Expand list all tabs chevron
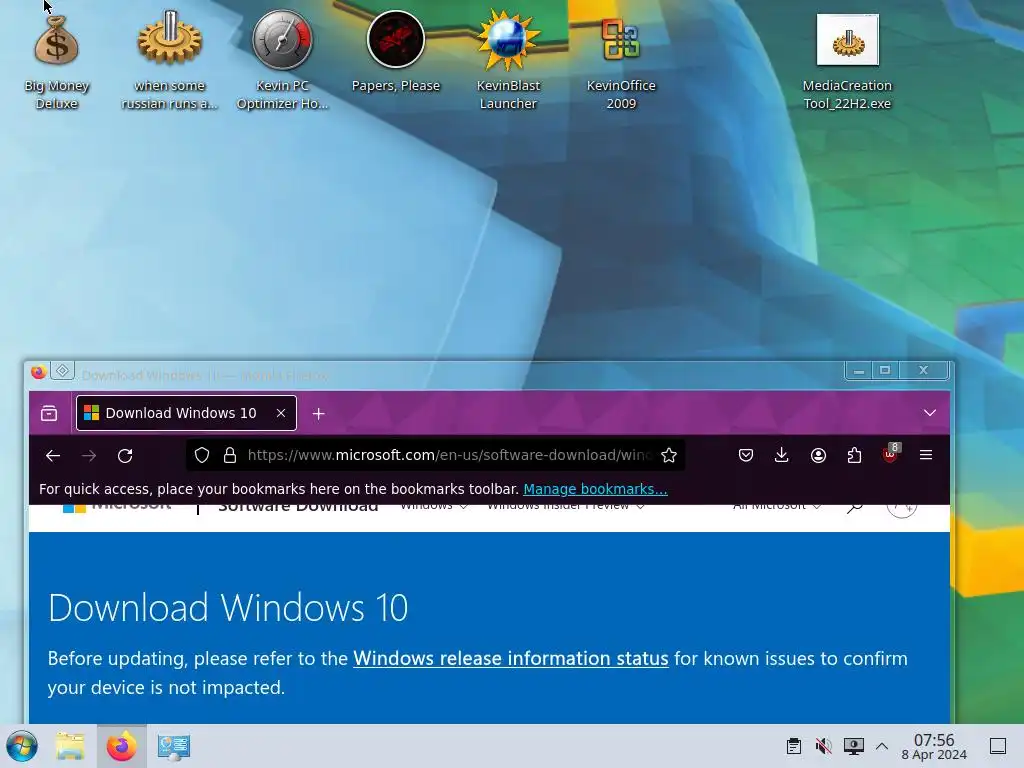Screen dimensions: 1024x768 coord(930,413)
